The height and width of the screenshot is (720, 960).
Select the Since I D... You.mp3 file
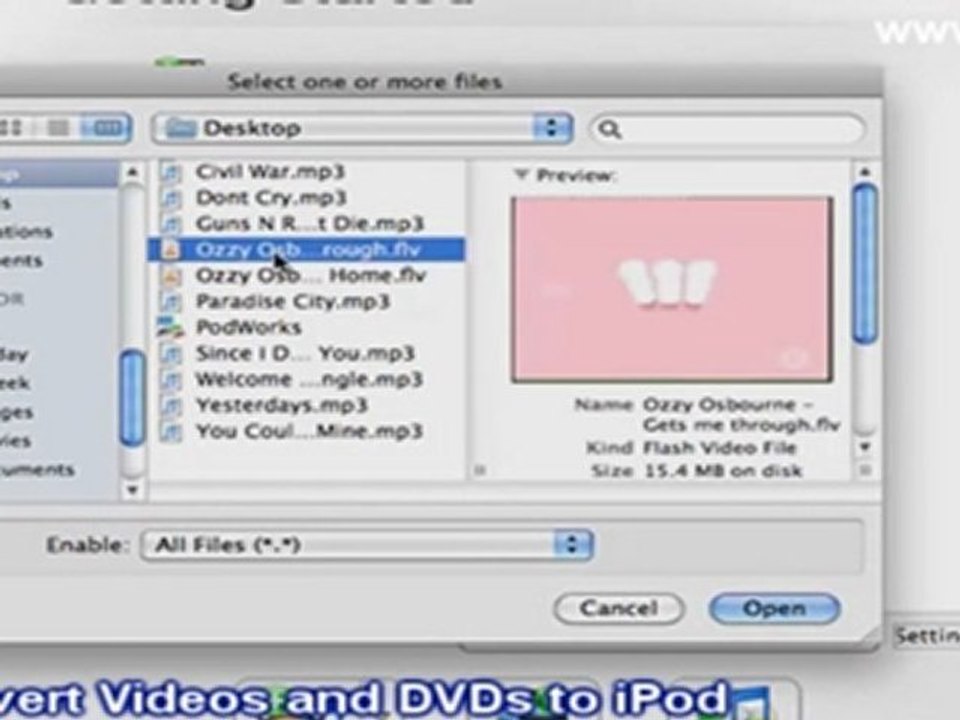click(x=305, y=353)
